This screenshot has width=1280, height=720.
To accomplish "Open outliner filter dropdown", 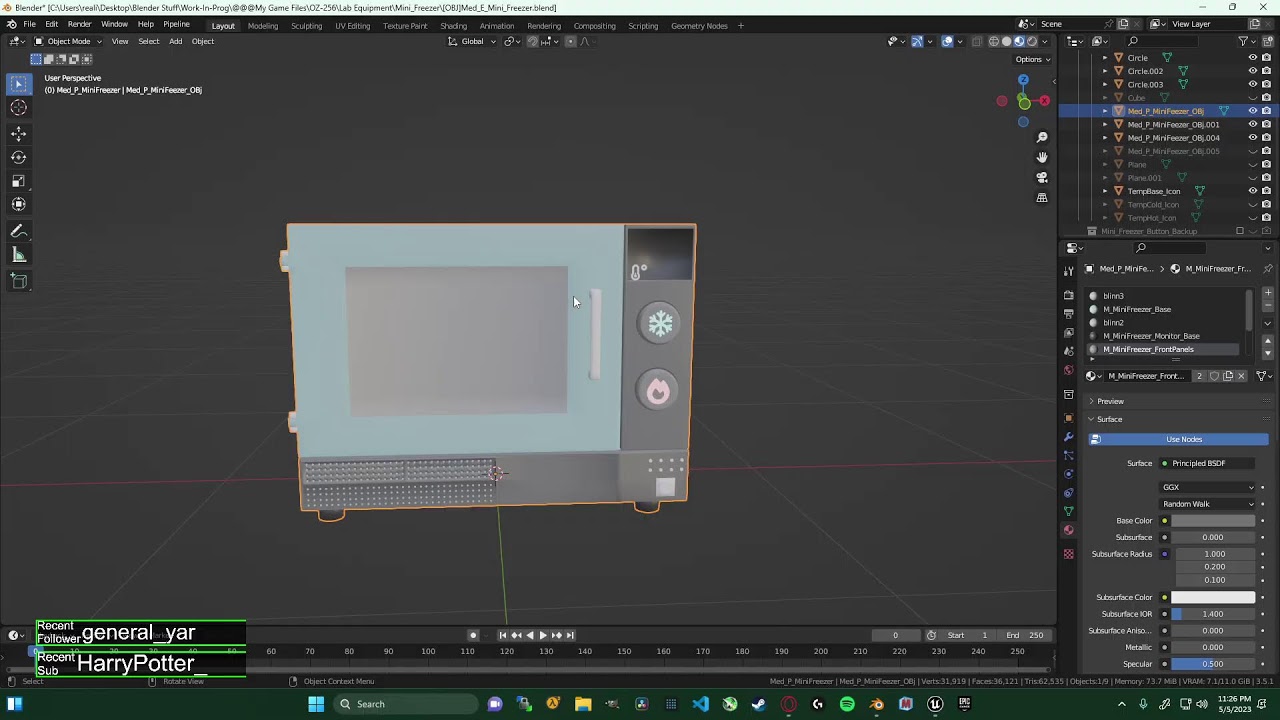I will [1246, 41].
